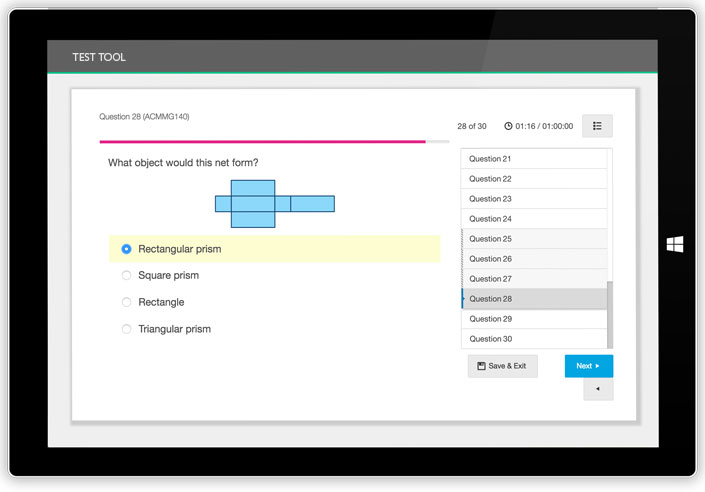Viewport: 705px width, 492px height.
Task: Open Question 30 in the list
Action: coord(534,339)
